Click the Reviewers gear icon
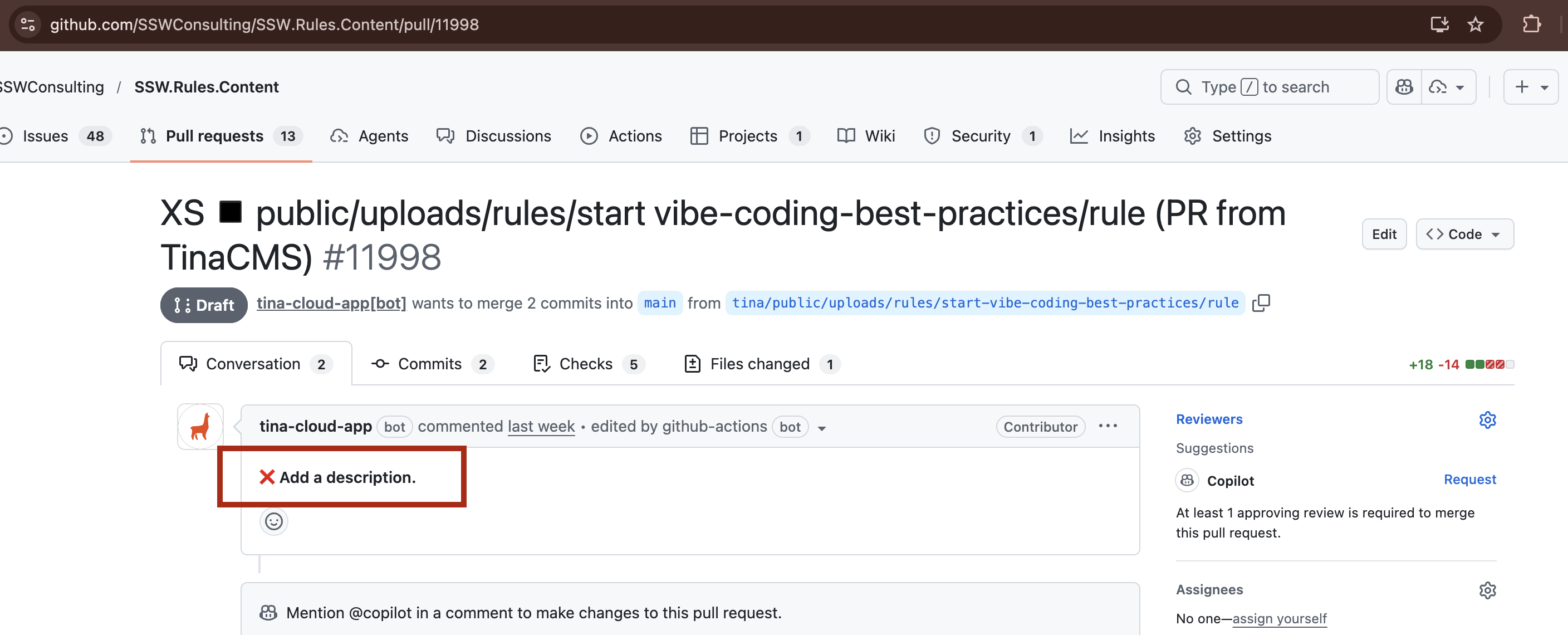Image resolution: width=1568 pixels, height=635 pixels. coord(1487,419)
